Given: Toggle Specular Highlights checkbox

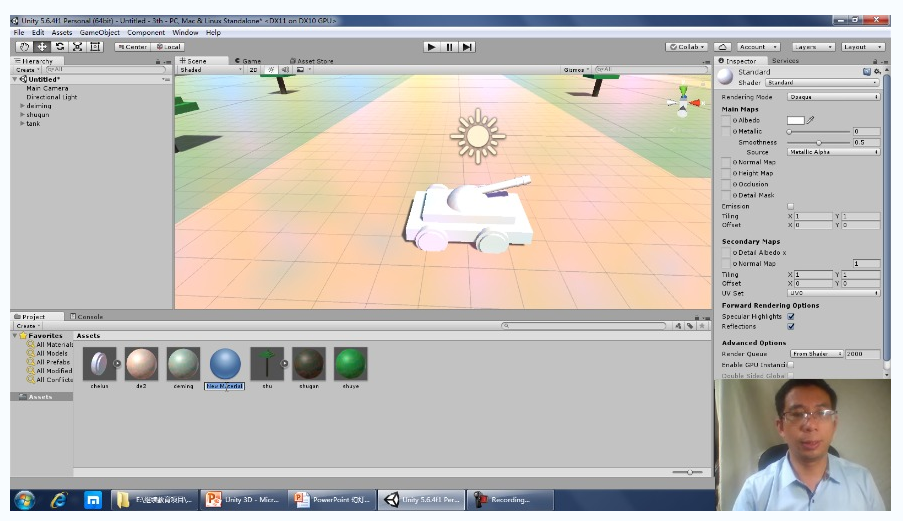Looking at the screenshot, I should pos(790,316).
